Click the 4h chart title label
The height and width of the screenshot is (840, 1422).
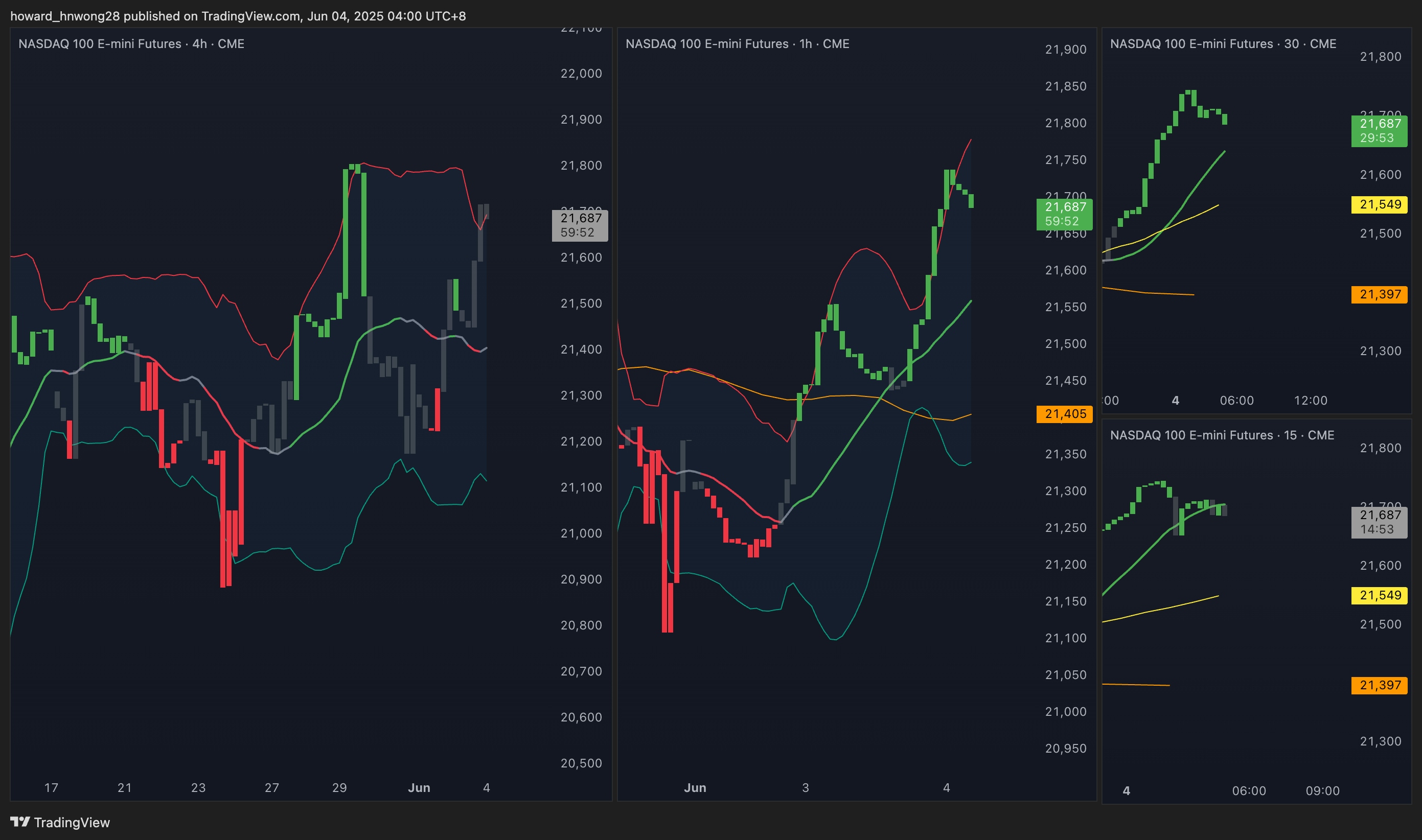click(x=131, y=43)
